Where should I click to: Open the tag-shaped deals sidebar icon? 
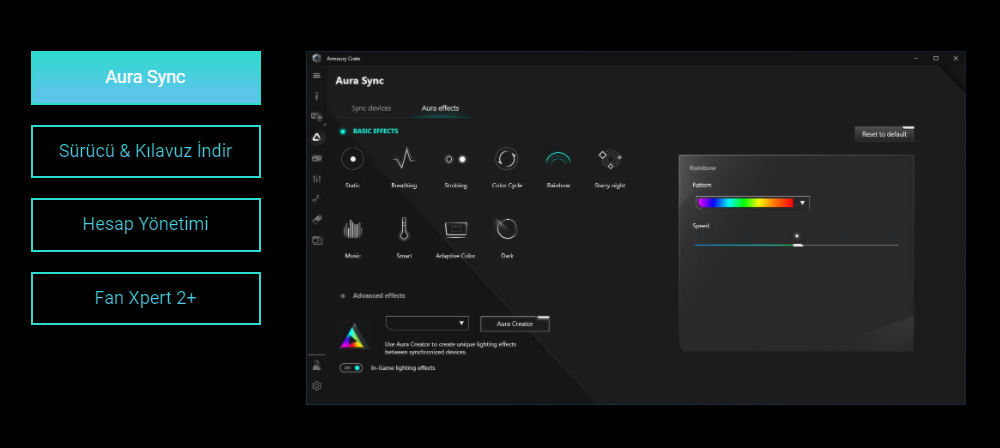click(316, 220)
